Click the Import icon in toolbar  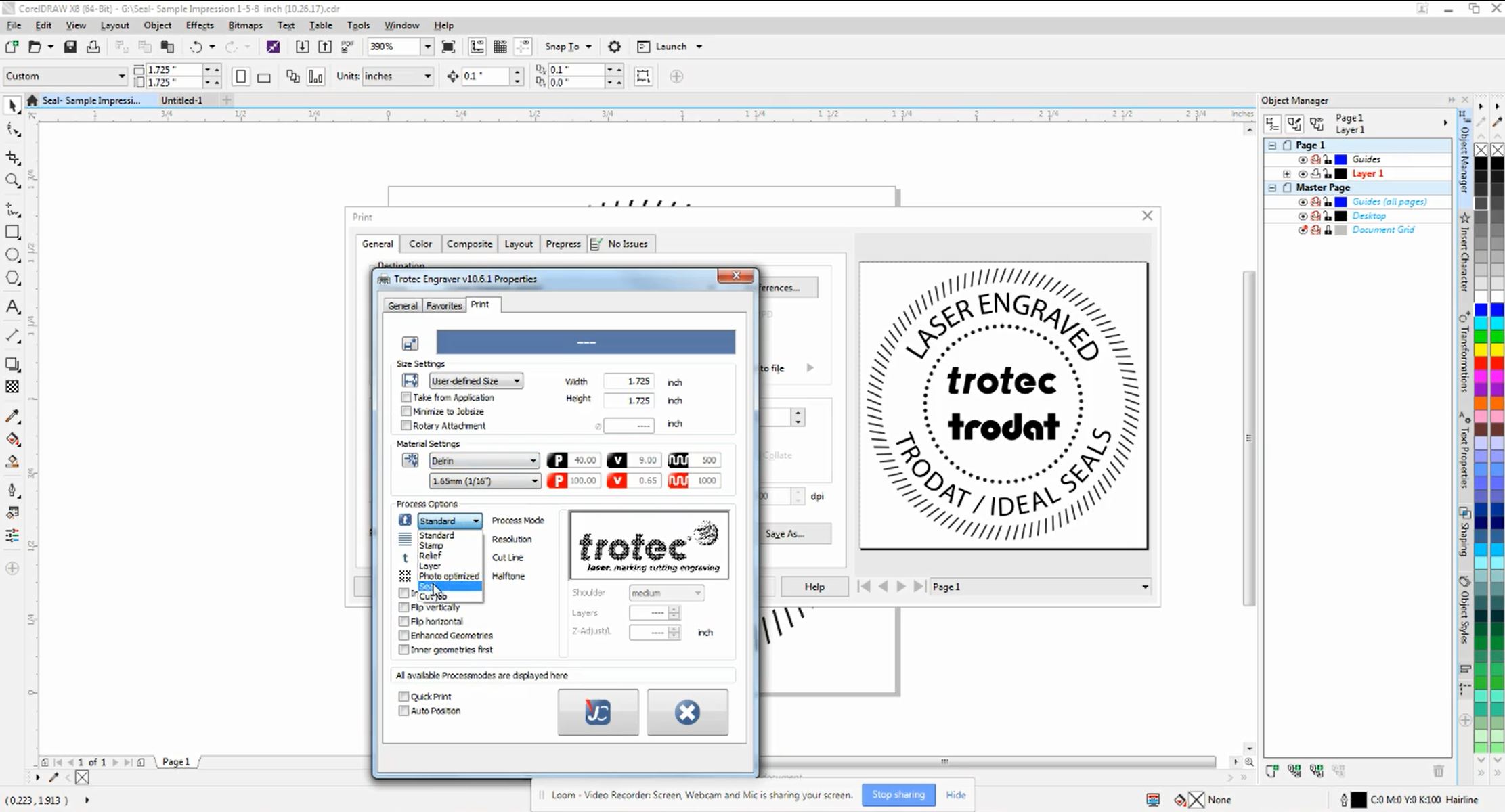pos(302,47)
